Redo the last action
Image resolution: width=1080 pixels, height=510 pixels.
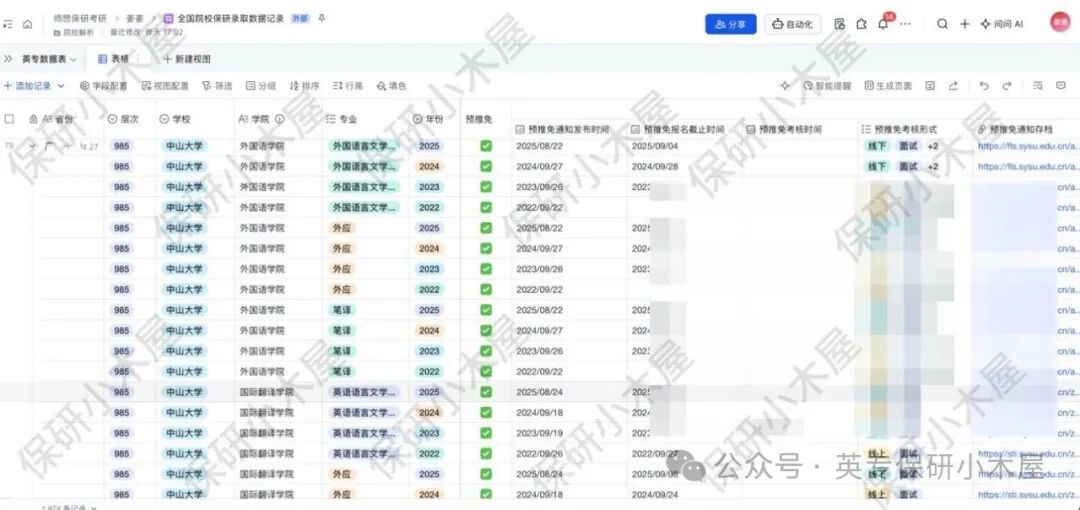click(x=1007, y=86)
